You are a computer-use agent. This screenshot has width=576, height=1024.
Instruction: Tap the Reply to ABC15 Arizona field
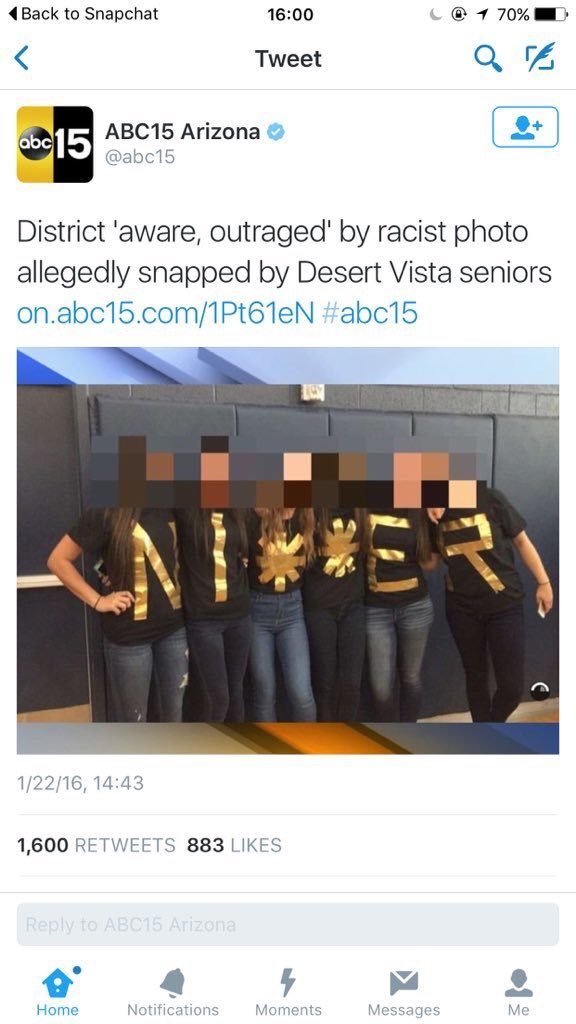pos(288,925)
